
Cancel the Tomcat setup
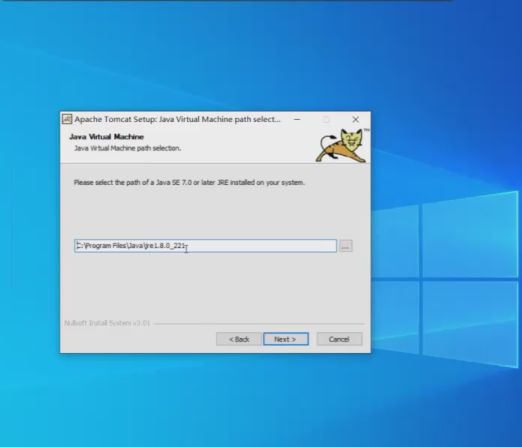click(339, 339)
